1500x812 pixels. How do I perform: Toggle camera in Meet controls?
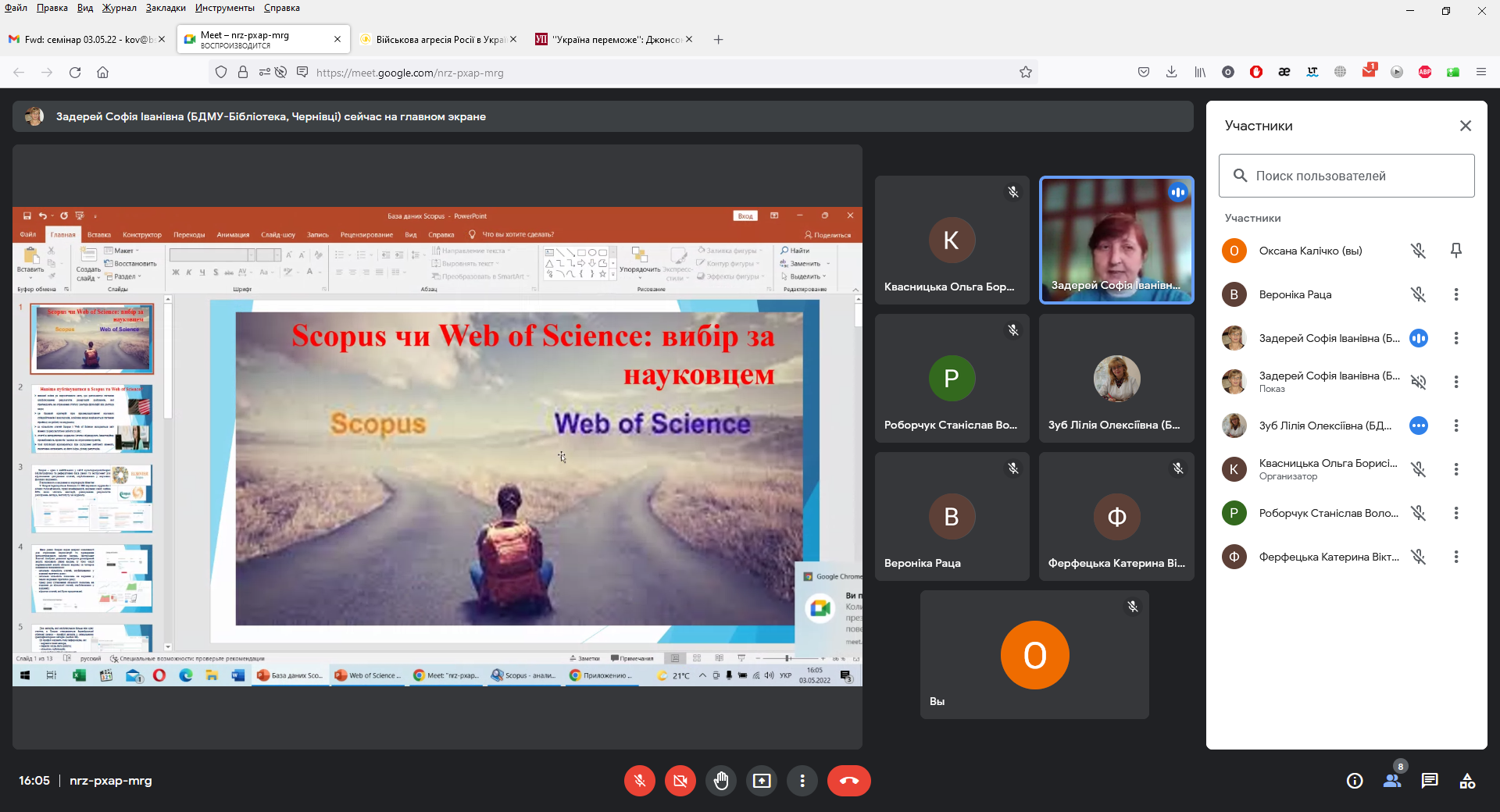(x=680, y=781)
